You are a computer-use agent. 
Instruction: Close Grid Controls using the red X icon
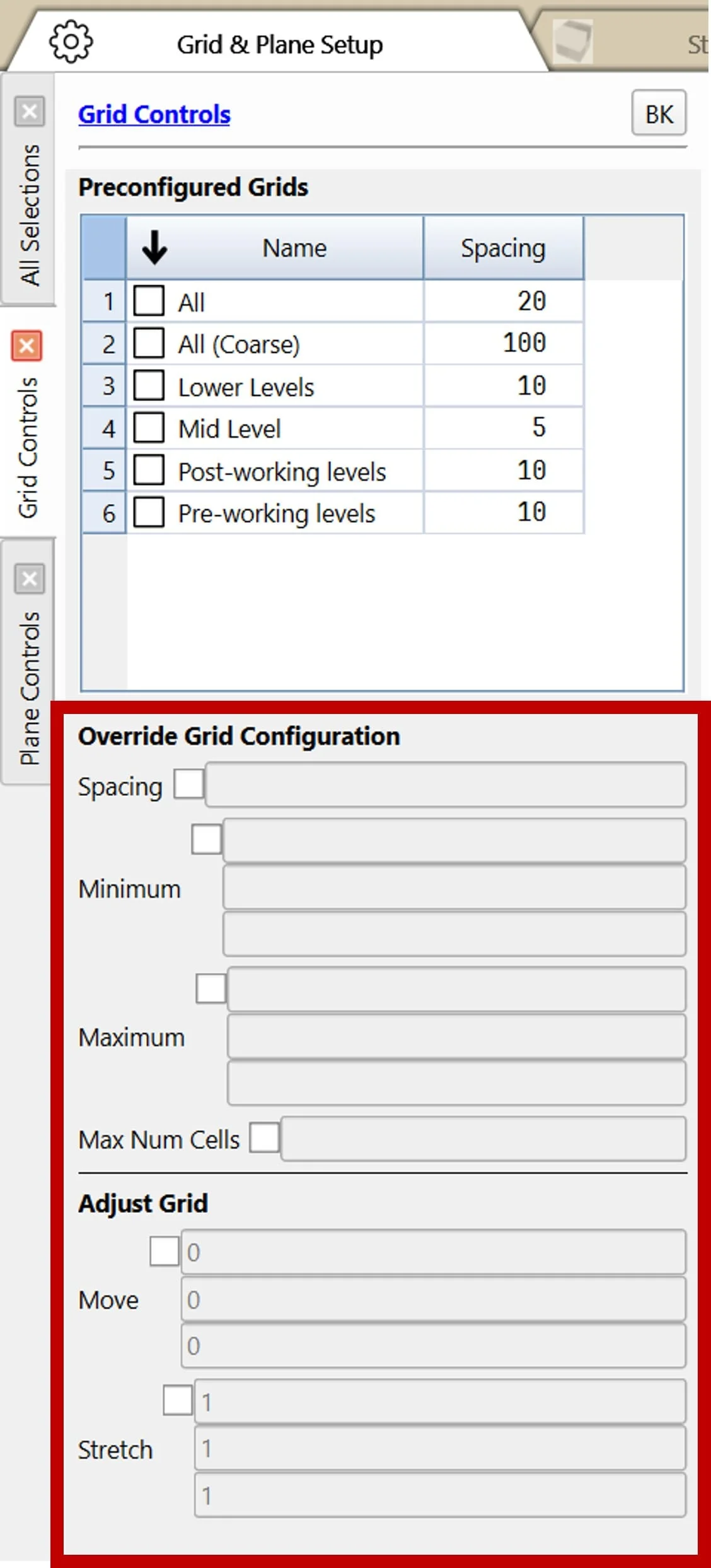(26, 346)
